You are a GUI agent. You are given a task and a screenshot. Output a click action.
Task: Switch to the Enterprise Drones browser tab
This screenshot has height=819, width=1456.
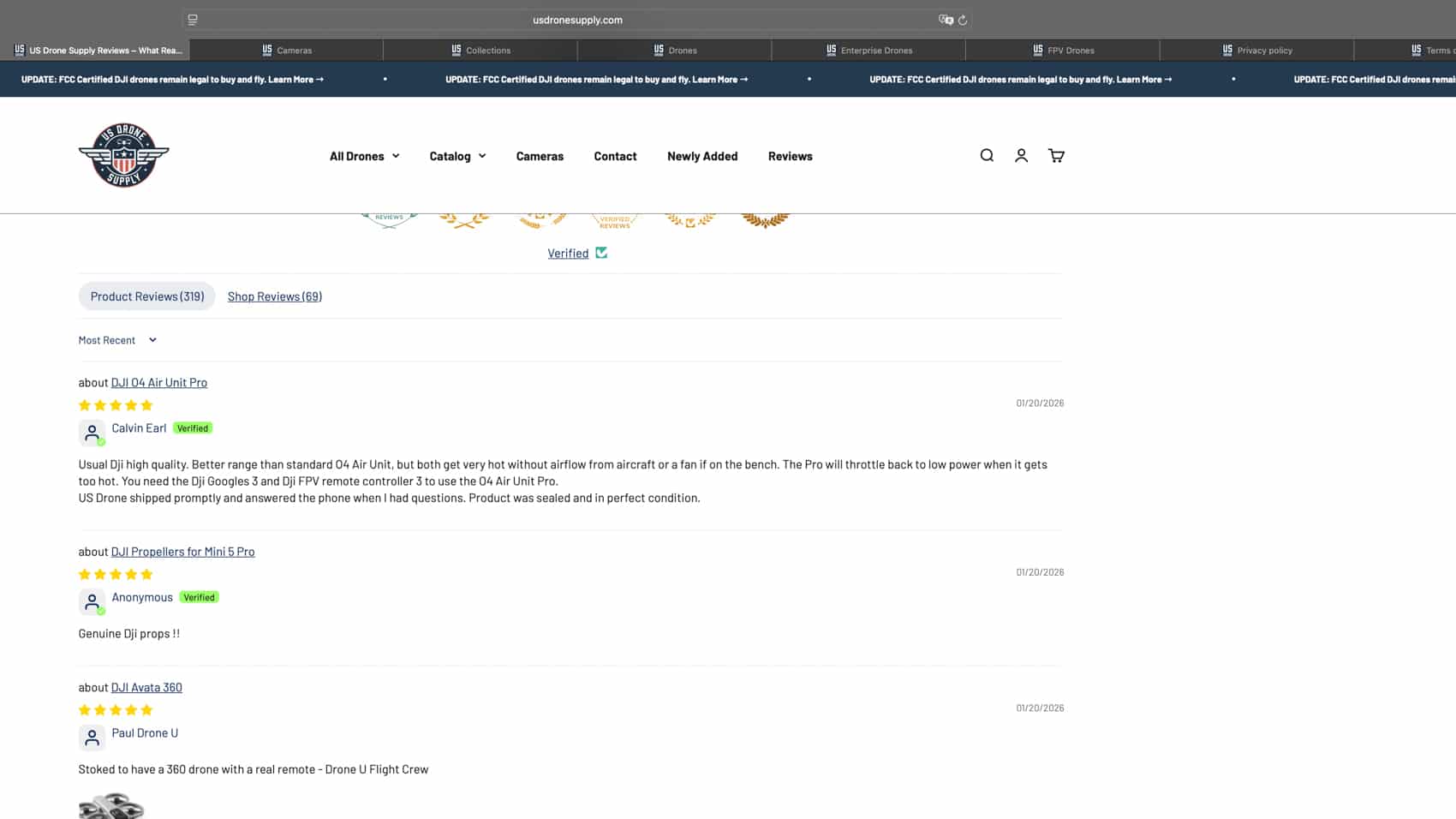pyautogui.click(x=868, y=51)
